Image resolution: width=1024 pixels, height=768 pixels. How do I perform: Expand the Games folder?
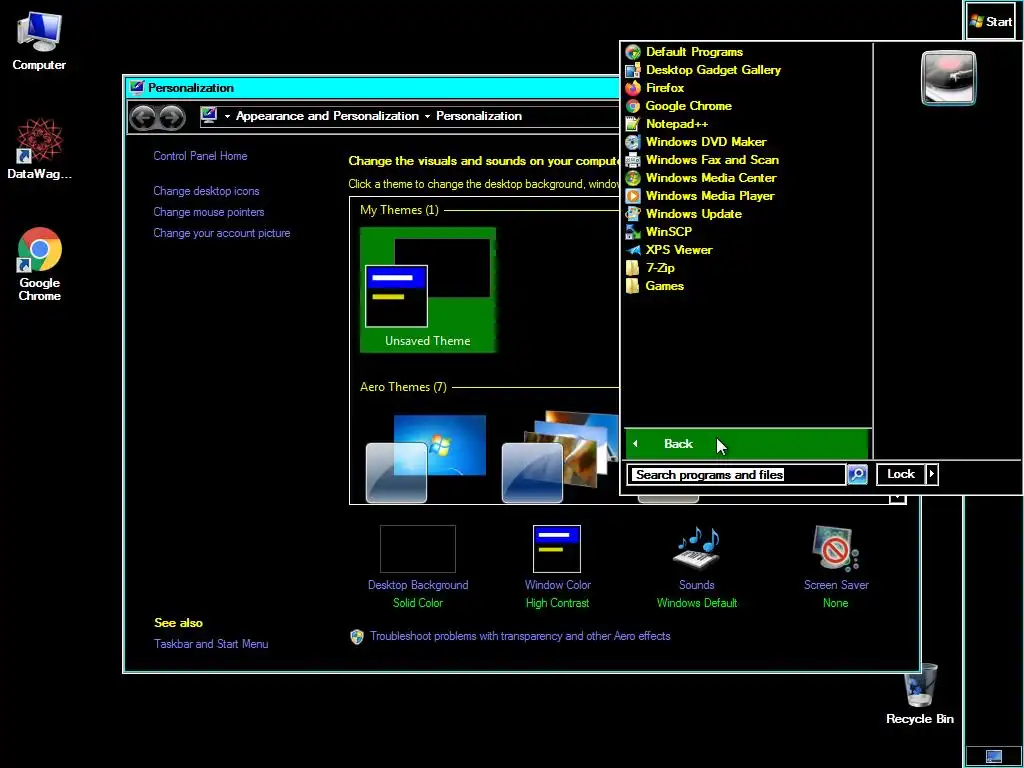(654, 286)
